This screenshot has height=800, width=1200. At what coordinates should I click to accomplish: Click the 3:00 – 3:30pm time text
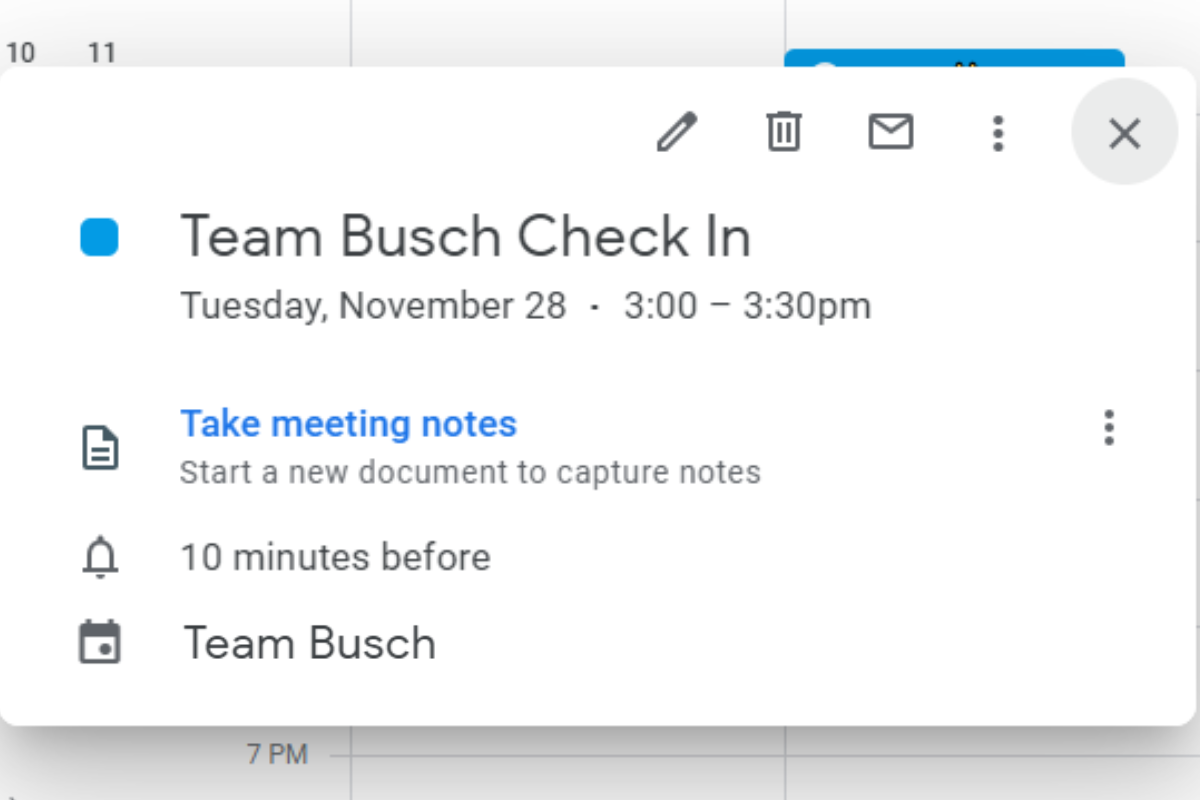coord(747,306)
